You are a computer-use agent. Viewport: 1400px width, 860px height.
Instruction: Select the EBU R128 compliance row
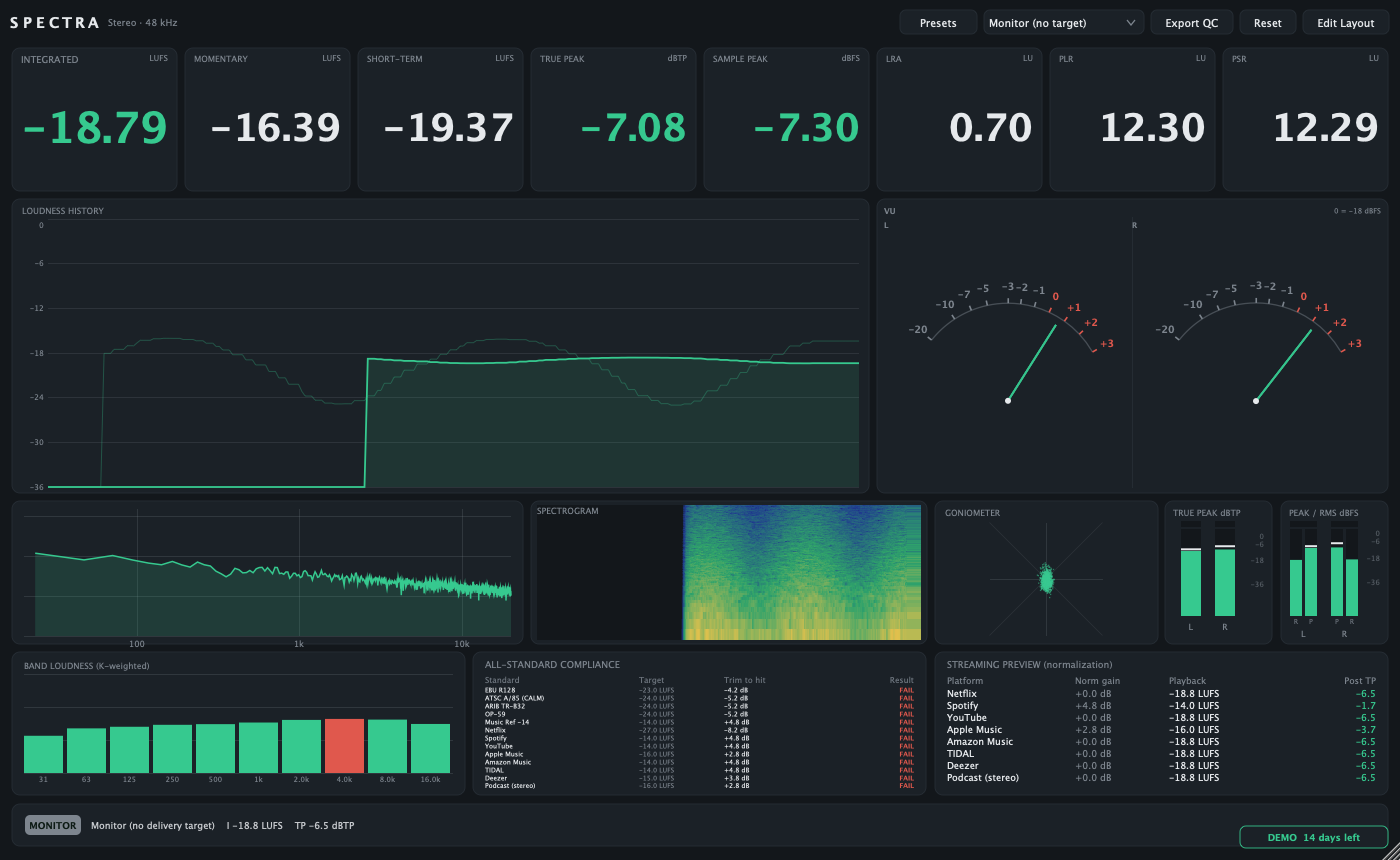click(x=699, y=690)
